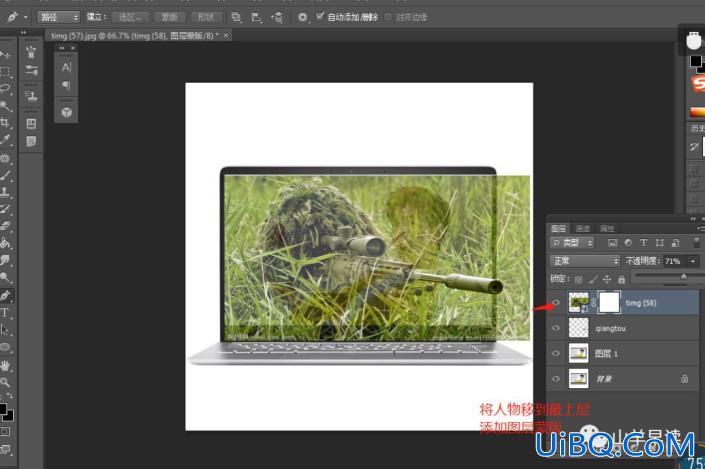Hide the 背景 layer

tap(556, 379)
